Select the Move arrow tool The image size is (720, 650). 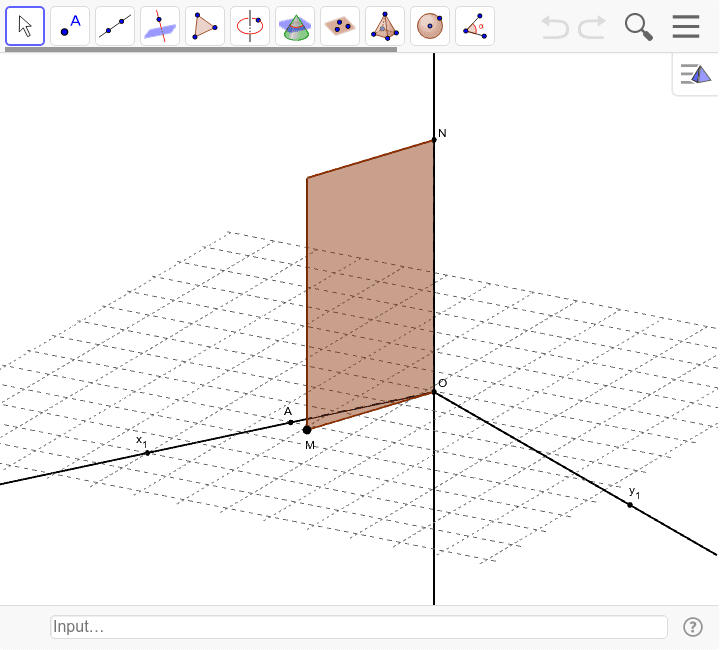point(25,26)
